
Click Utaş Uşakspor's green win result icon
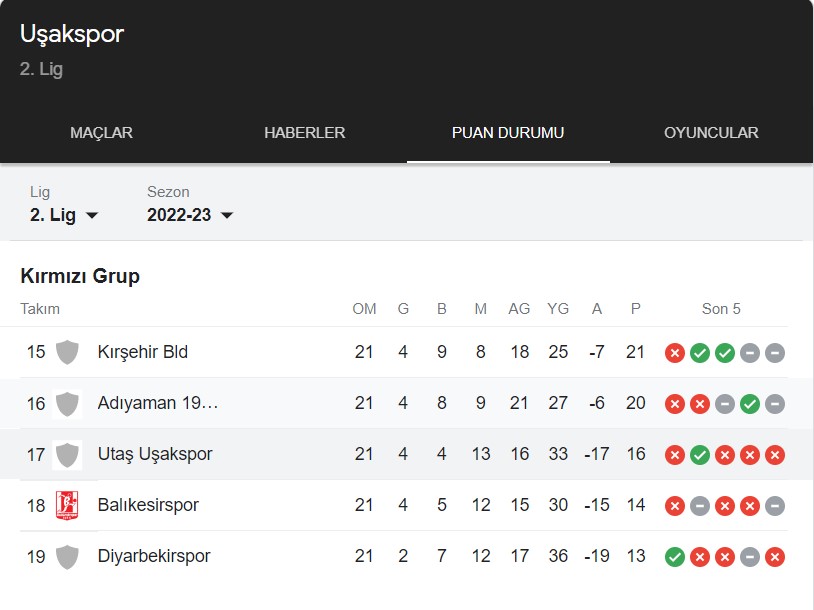point(699,455)
